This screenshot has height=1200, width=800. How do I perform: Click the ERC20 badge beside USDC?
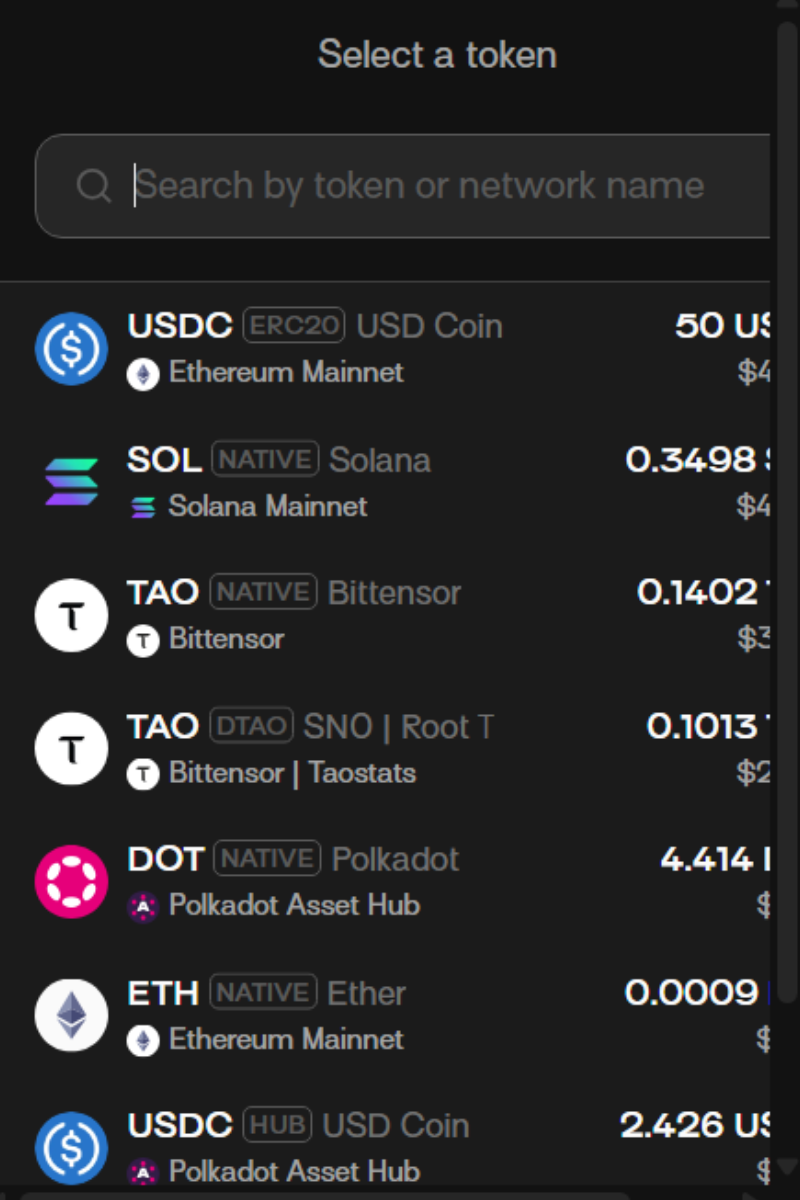pos(294,326)
